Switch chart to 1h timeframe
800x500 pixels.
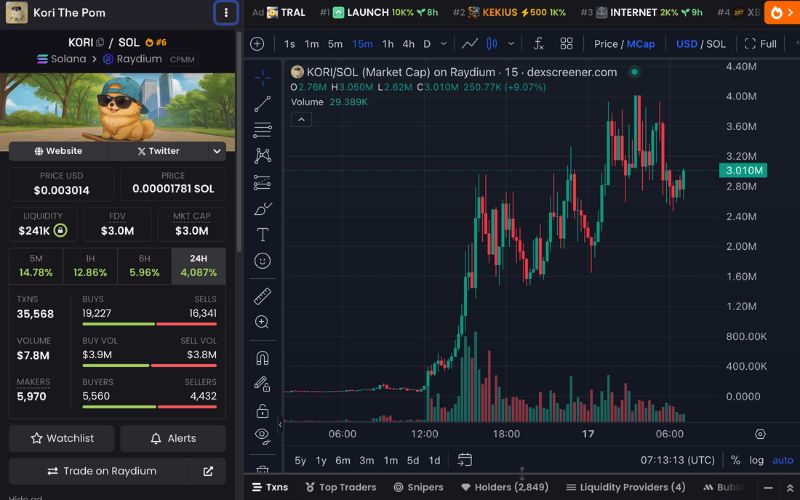[388, 44]
